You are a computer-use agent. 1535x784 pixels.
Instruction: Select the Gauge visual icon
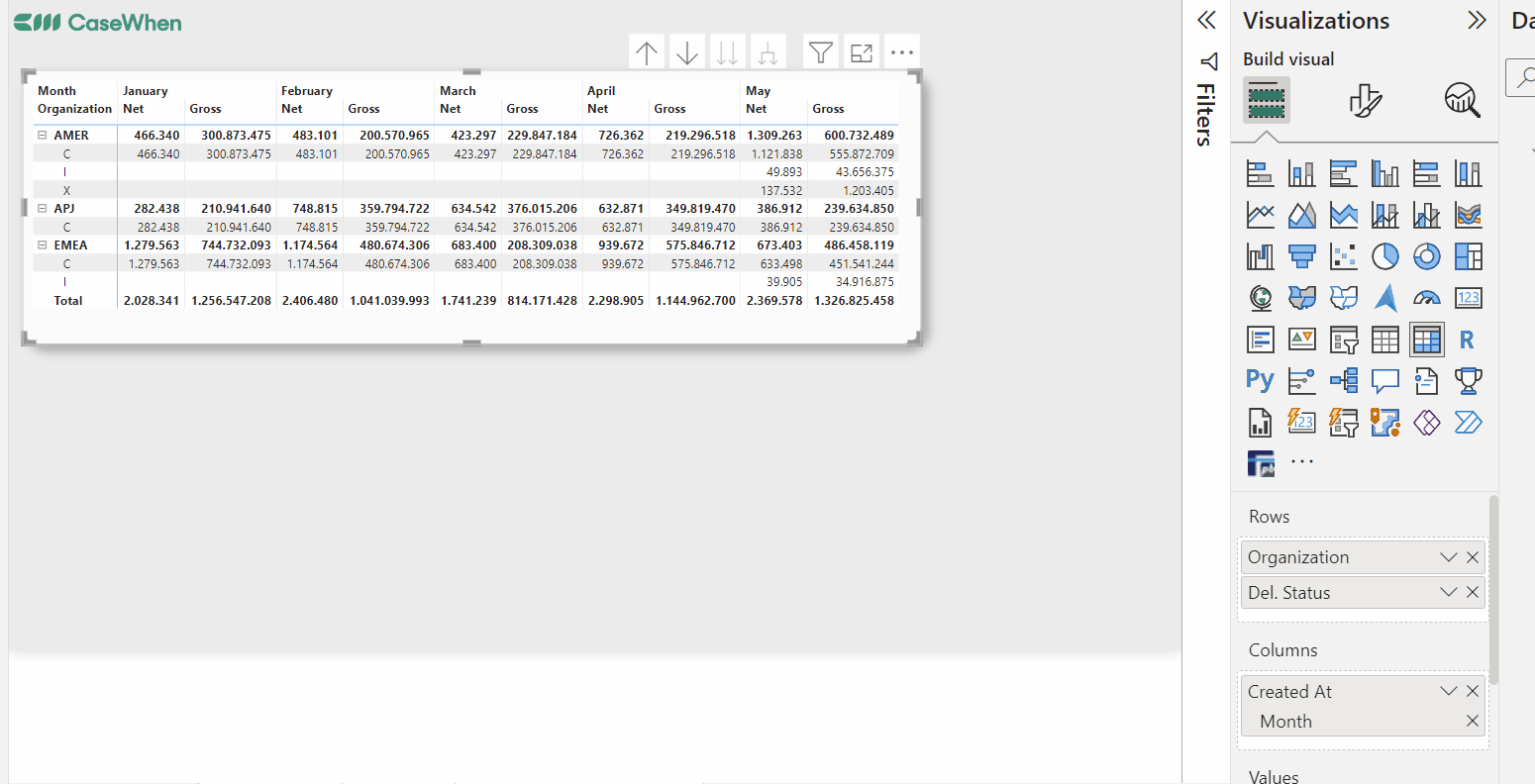[1426, 297]
